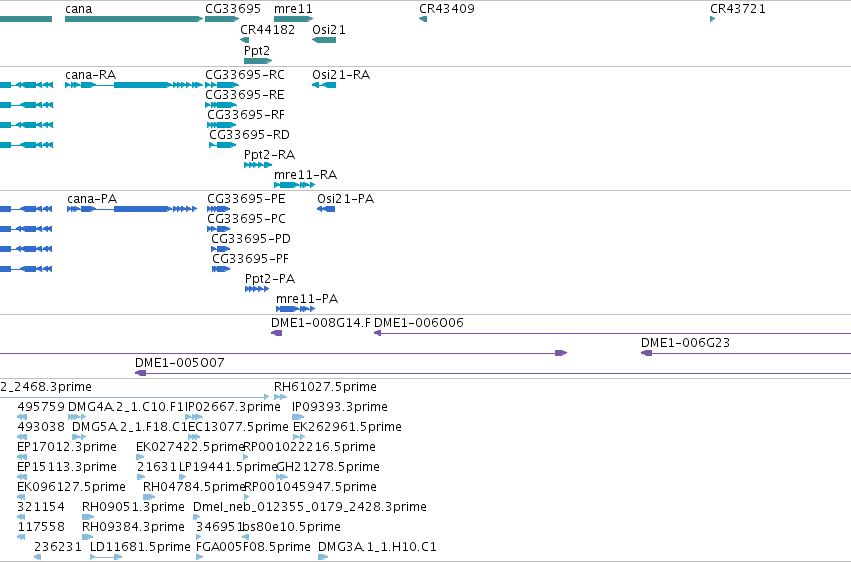This screenshot has height=562, width=851.
Task: Click the DME1-006O06 clone label
Action: (419, 323)
